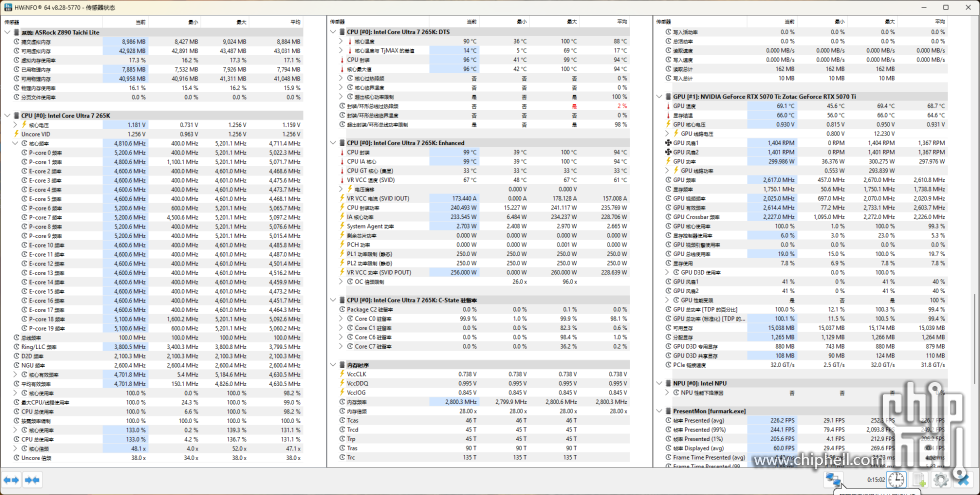Click the clock icon beside E-core 17
This screenshot has width=980, height=495.
(24, 310)
